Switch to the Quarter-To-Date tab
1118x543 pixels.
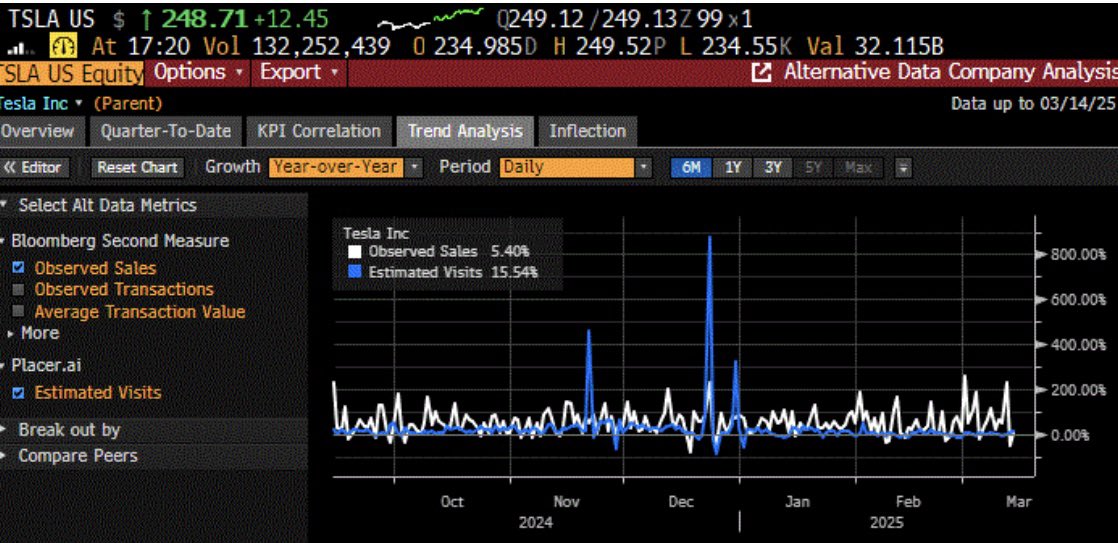click(165, 132)
